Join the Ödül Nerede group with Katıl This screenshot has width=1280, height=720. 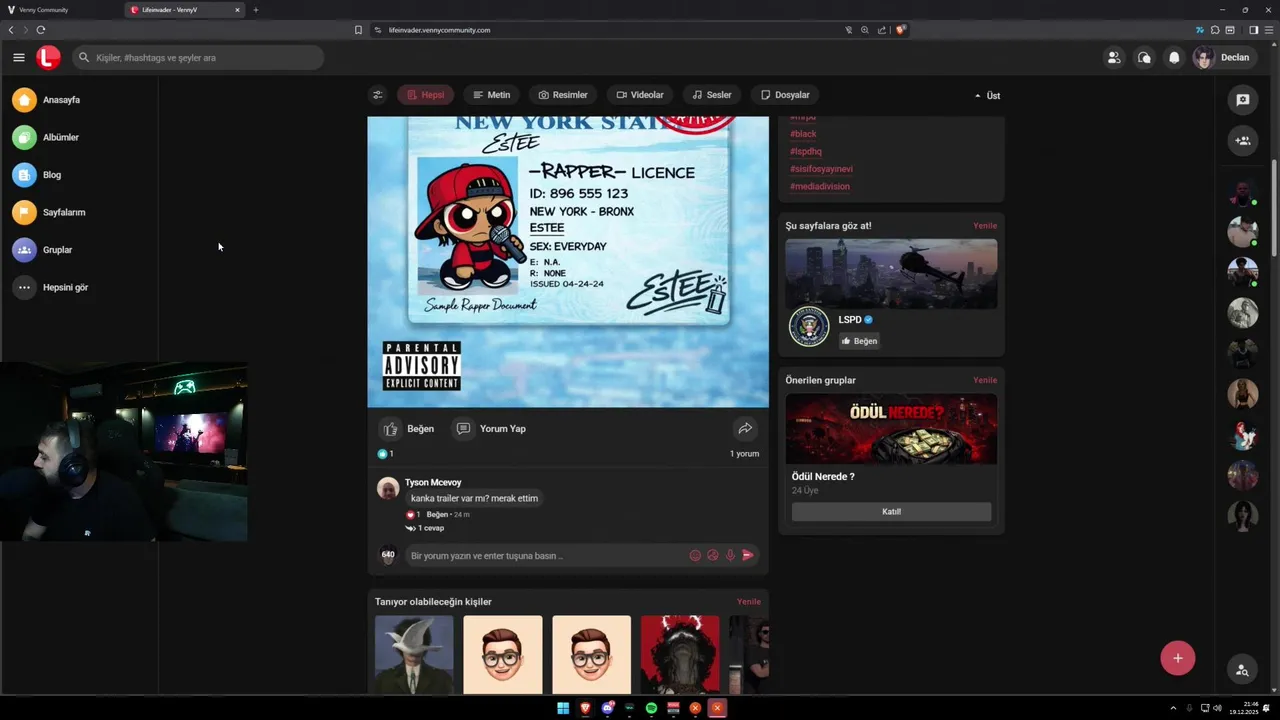pyautogui.click(x=891, y=512)
